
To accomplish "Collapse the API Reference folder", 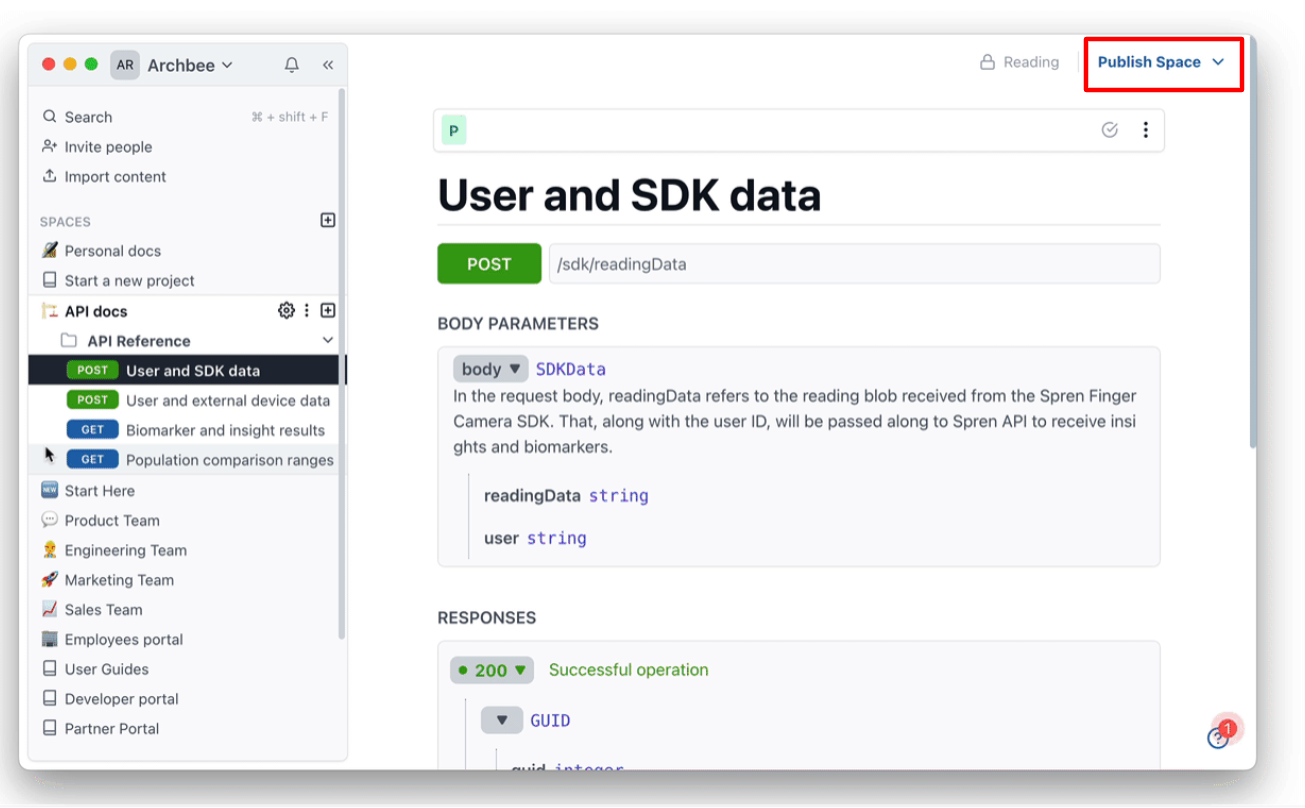I will pos(327,340).
